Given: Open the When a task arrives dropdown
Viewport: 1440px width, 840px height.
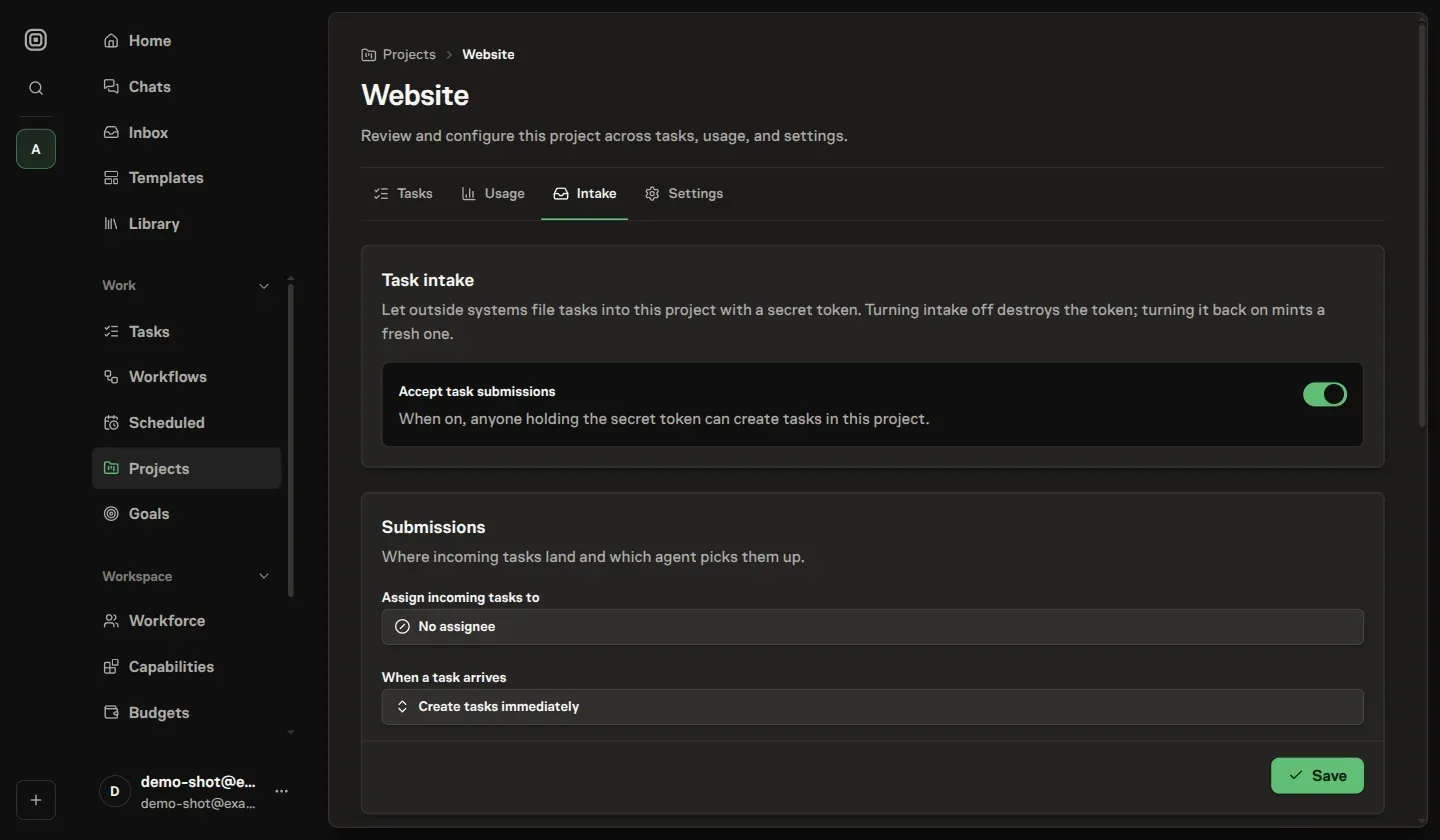Looking at the screenshot, I should pos(872,707).
